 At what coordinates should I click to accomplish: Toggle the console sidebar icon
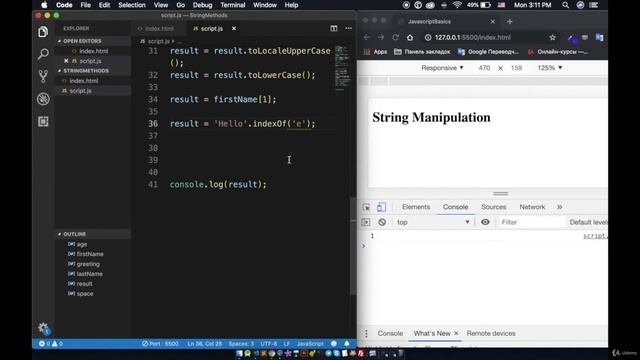pyautogui.click(x=366, y=222)
